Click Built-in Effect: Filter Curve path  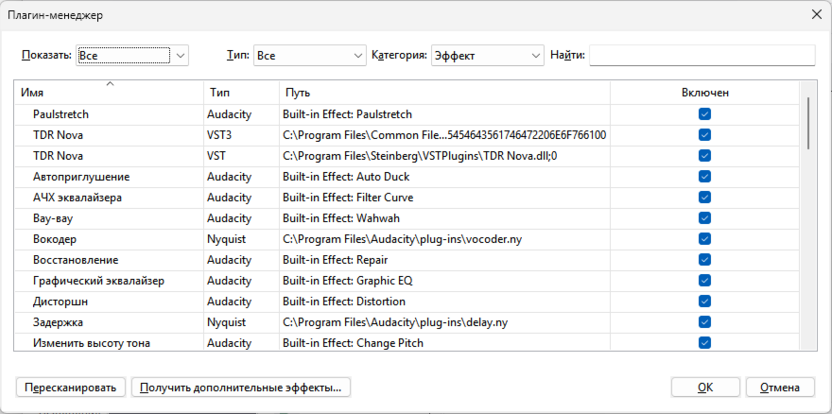click(x=348, y=197)
